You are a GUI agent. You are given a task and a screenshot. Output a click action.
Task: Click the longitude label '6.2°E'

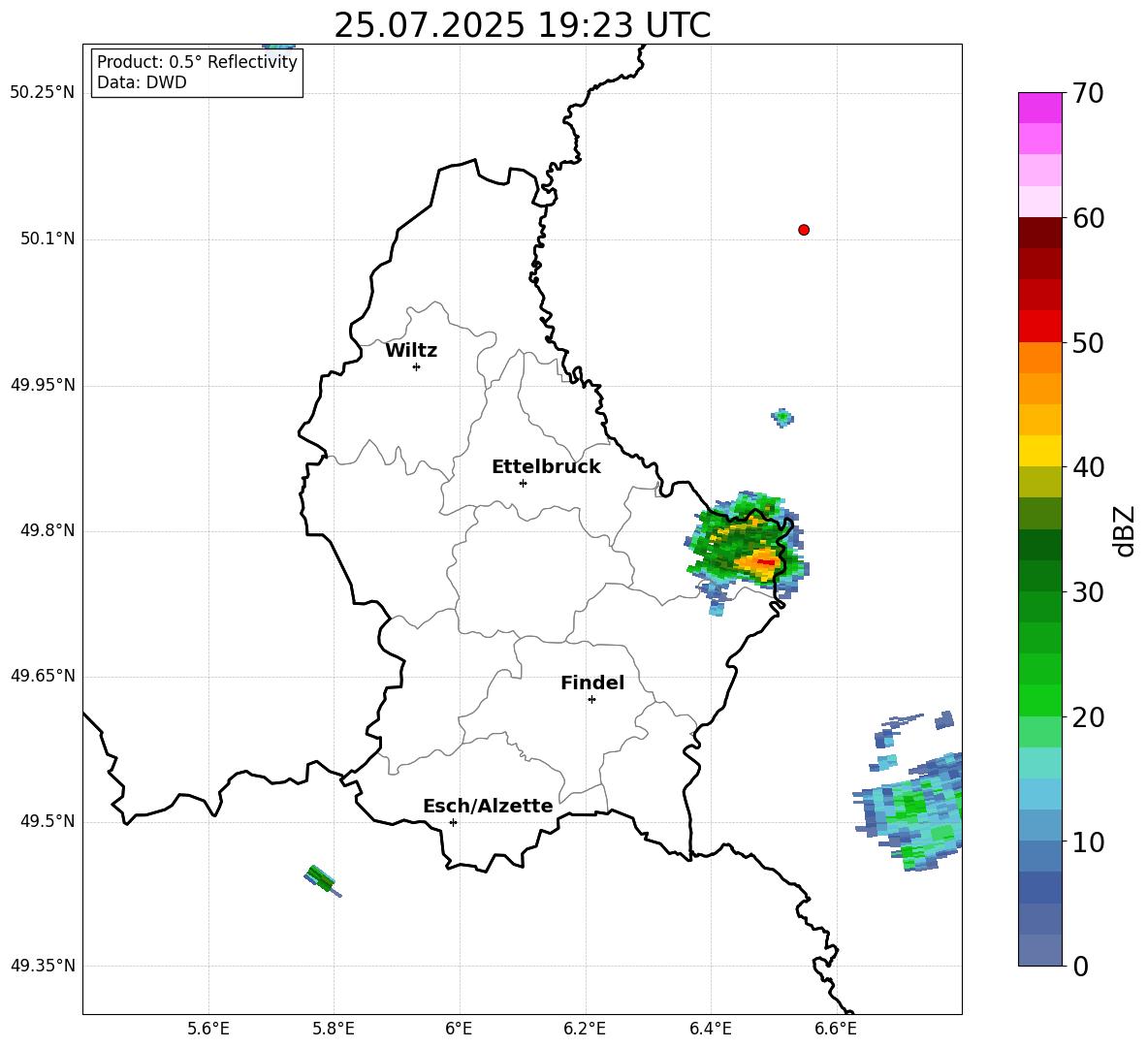585,1029
